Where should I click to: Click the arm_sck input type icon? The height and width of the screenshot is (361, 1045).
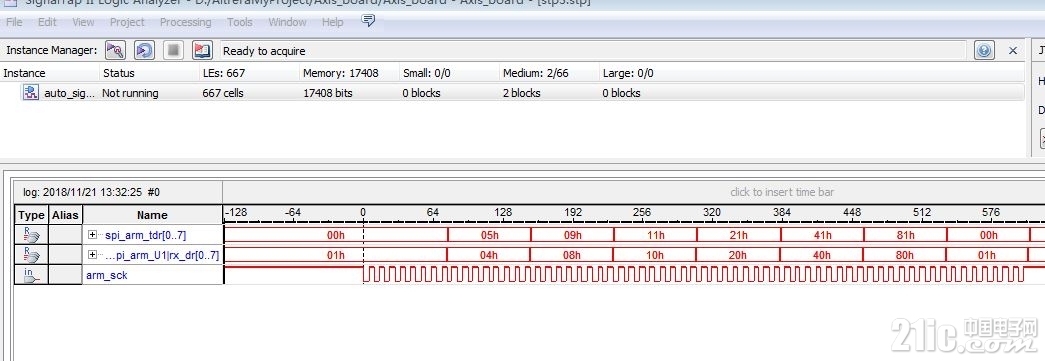(31, 274)
